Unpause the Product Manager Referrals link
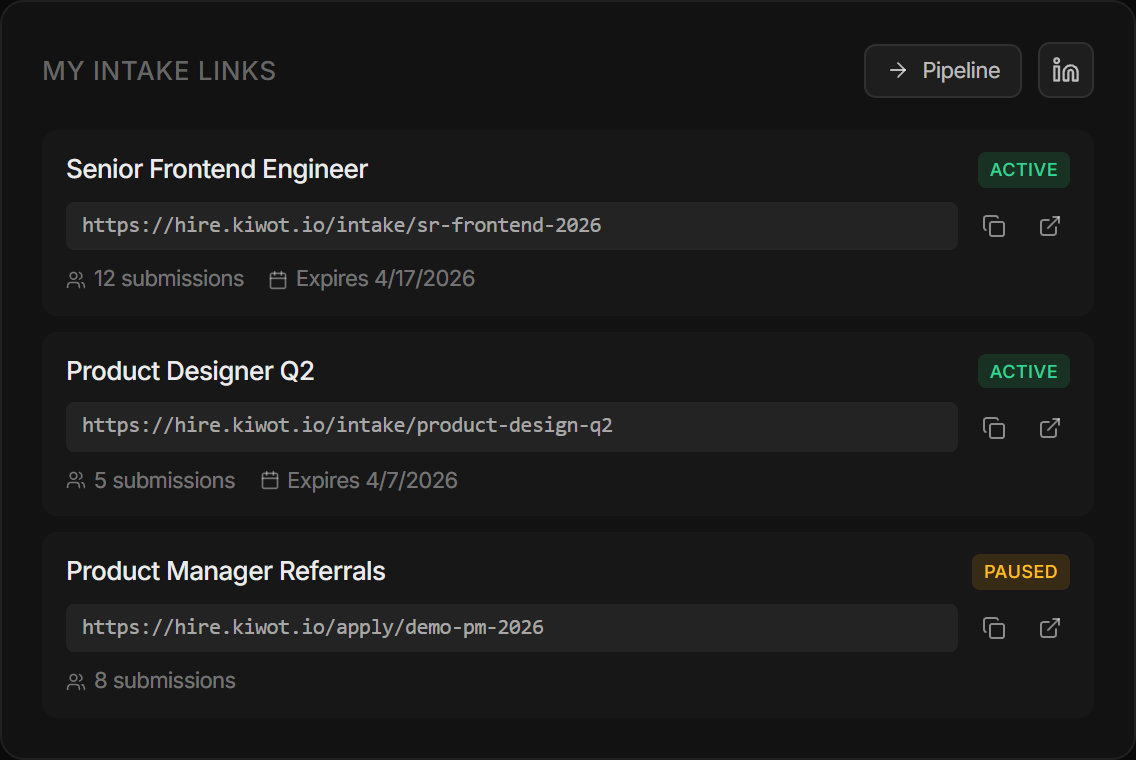The width and height of the screenshot is (1136, 760). point(1020,572)
